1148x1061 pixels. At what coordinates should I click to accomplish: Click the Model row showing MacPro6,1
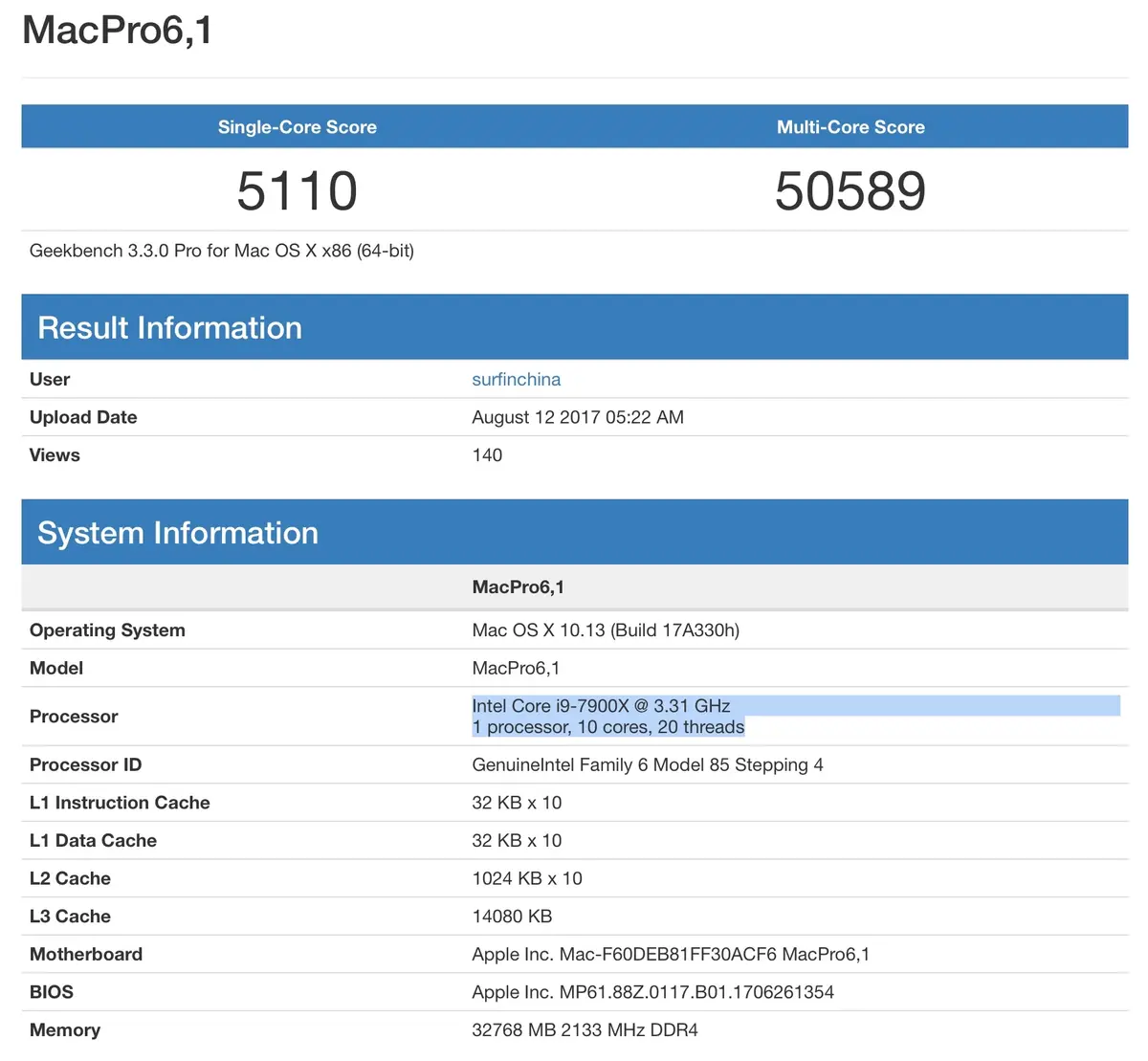(518, 668)
